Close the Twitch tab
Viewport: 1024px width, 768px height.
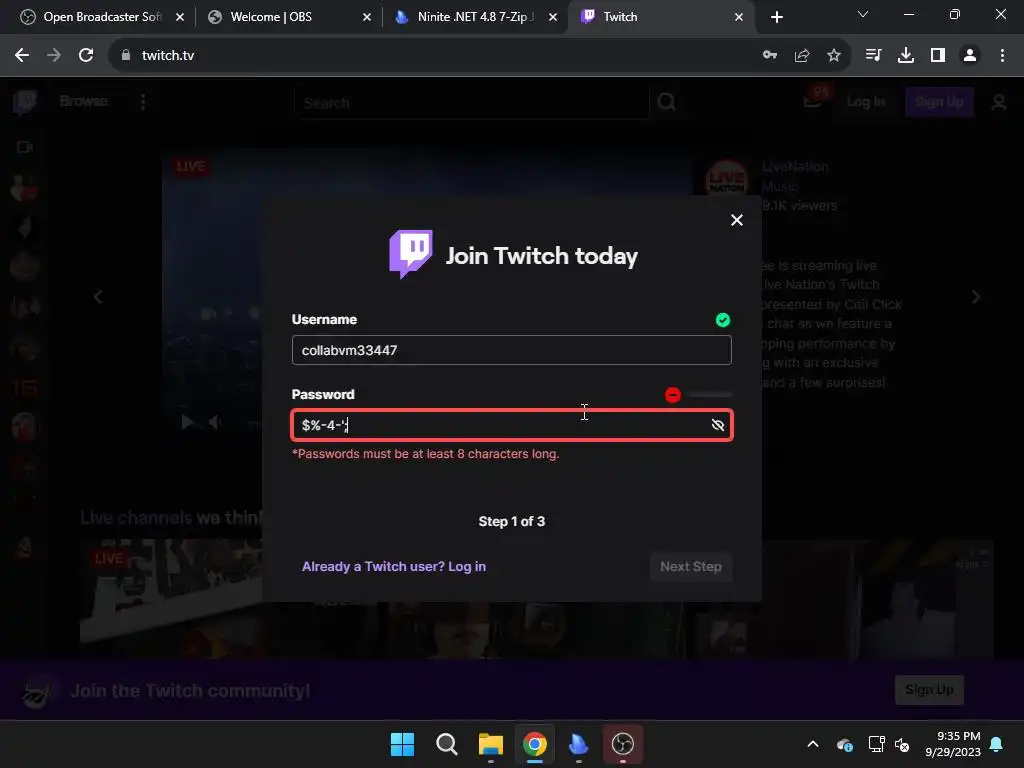[x=739, y=17]
